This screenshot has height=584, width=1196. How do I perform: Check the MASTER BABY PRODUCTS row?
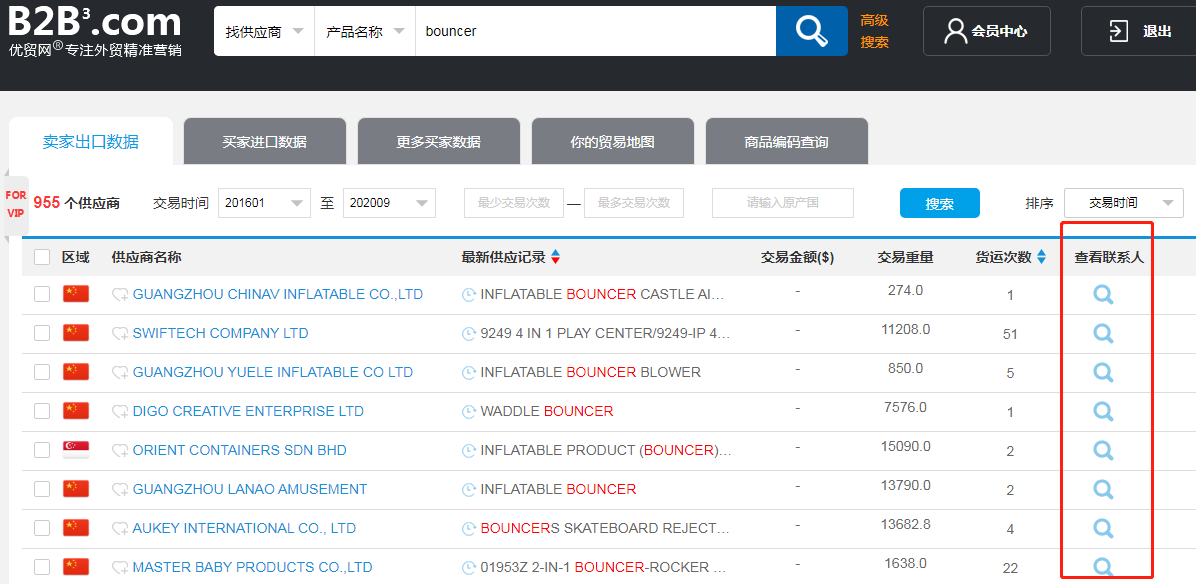tap(42, 567)
